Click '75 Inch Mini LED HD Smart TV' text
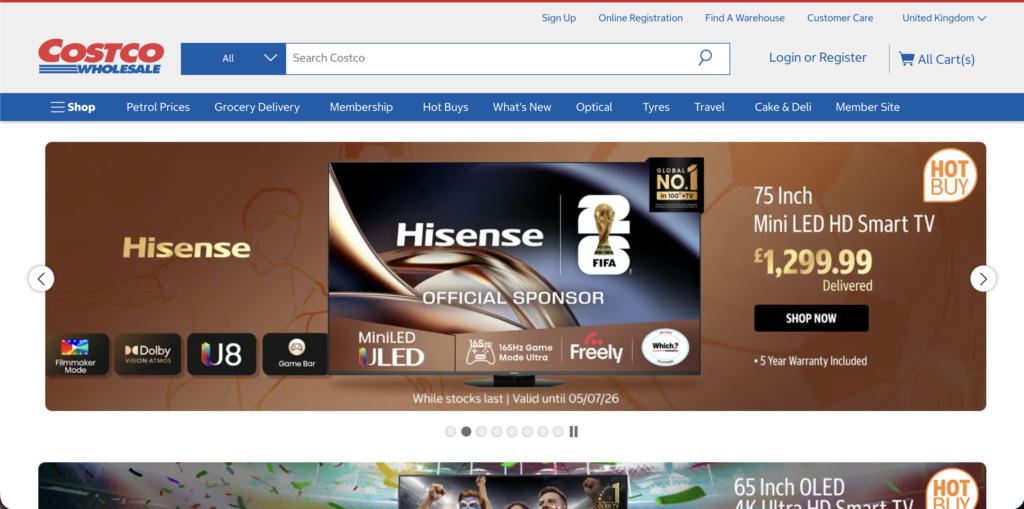 point(844,210)
